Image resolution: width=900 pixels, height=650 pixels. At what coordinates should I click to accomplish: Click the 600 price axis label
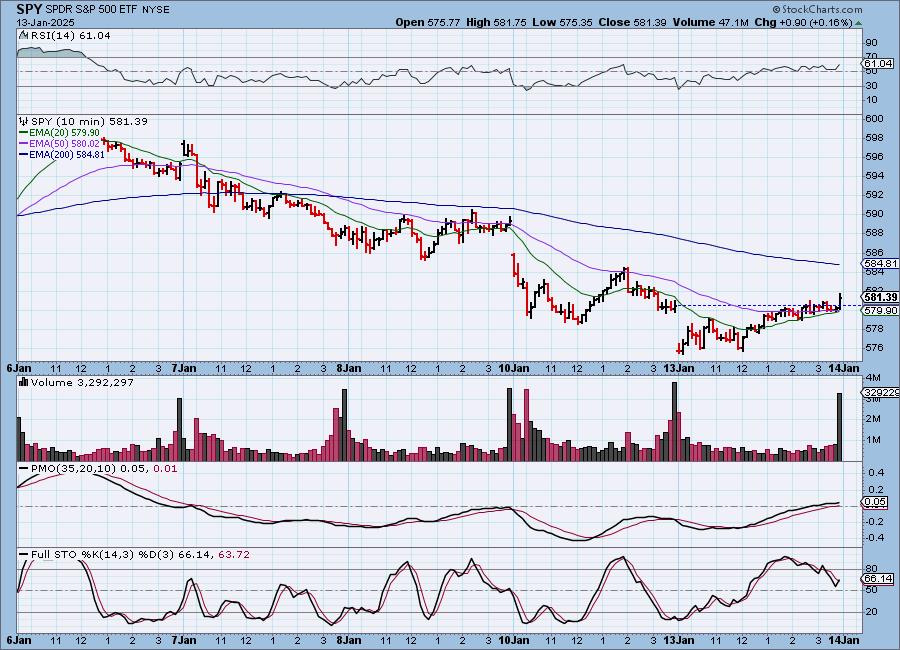[875, 119]
